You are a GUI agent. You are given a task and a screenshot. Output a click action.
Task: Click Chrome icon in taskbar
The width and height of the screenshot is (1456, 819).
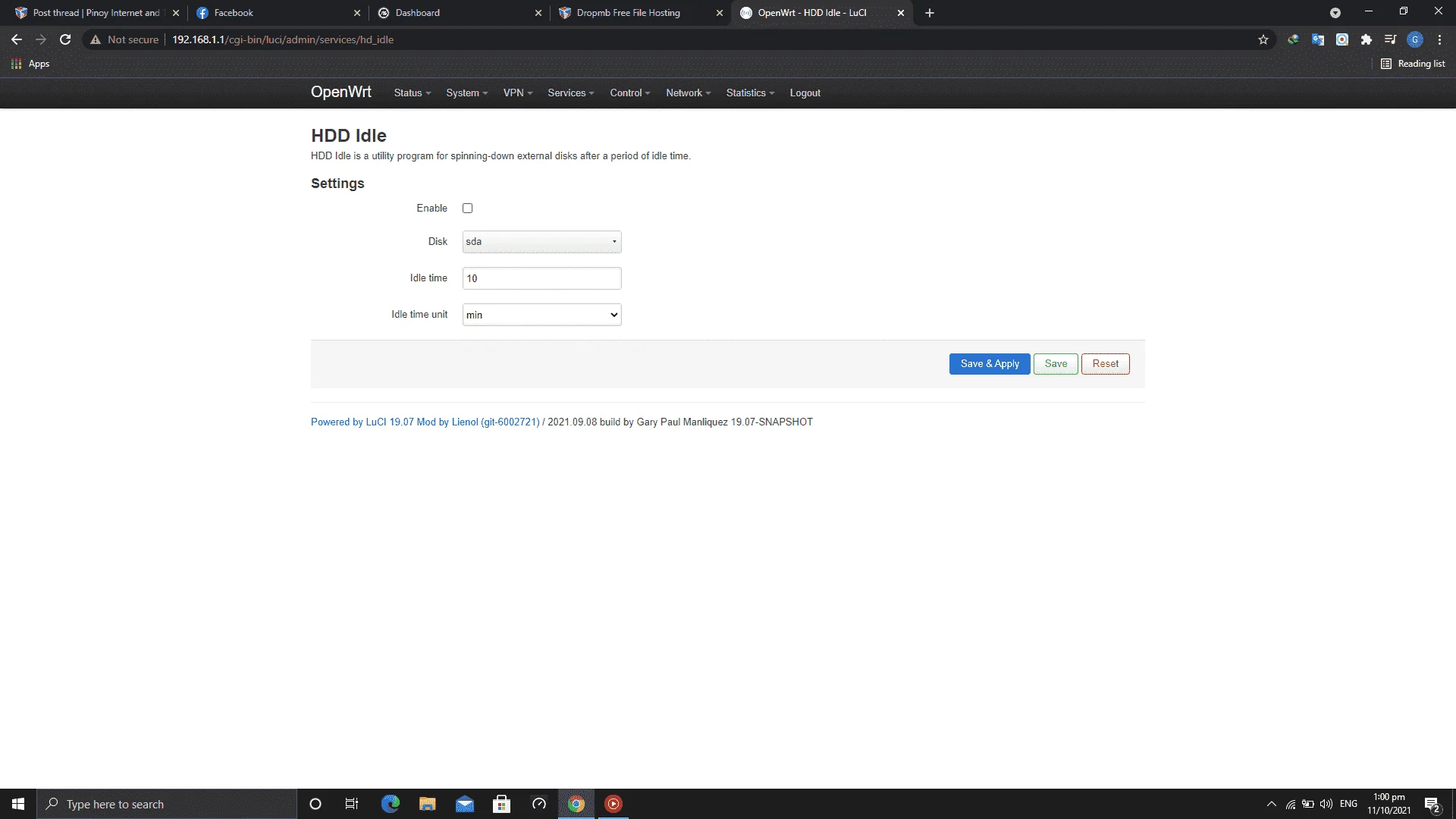tap(576, 804)
